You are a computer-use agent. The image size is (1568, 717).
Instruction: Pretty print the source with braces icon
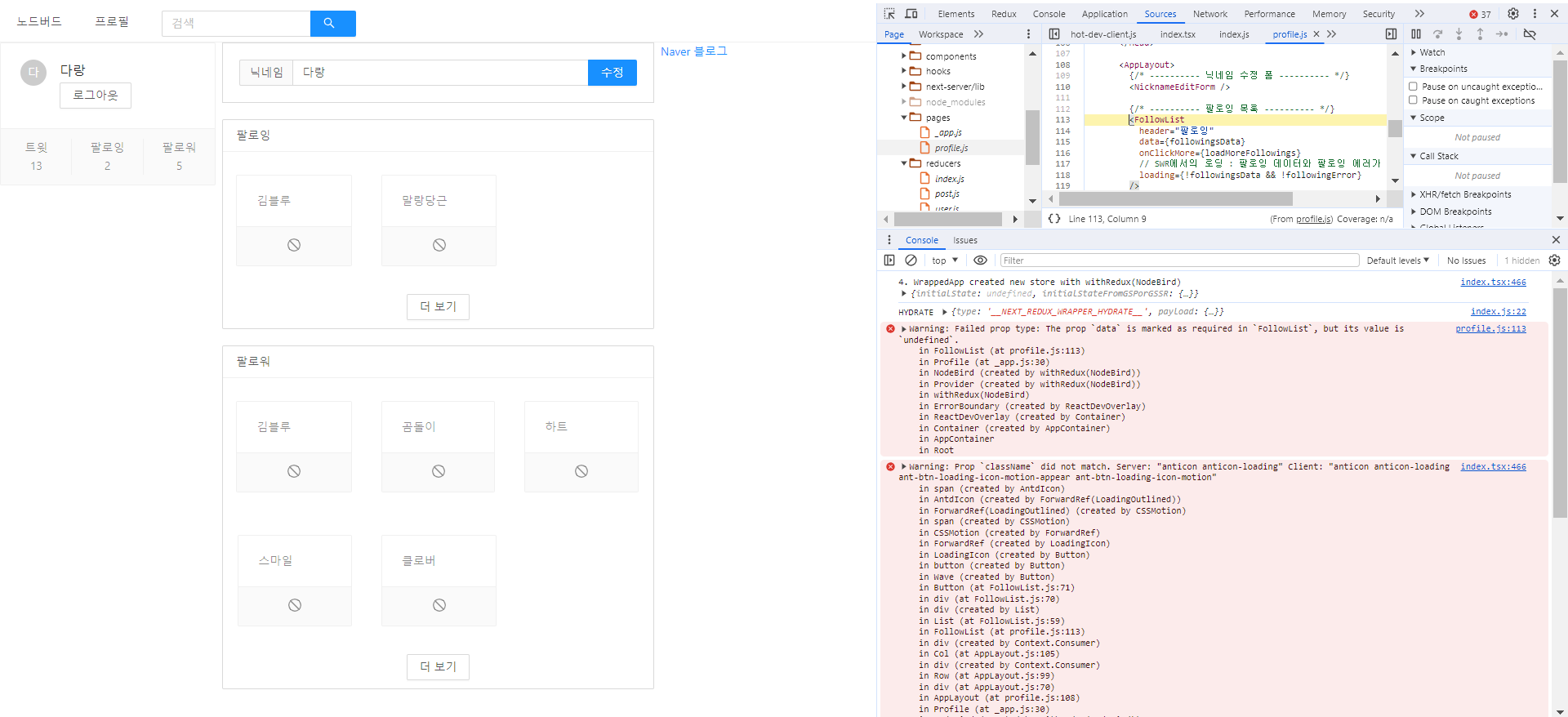[1054, 219]
